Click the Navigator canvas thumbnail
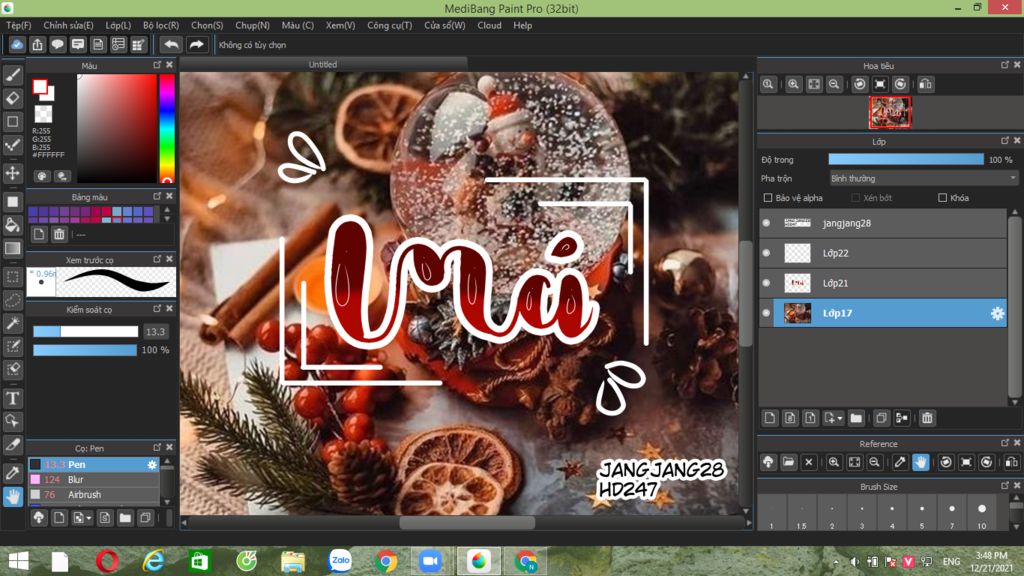 click(x=889, y=112)
